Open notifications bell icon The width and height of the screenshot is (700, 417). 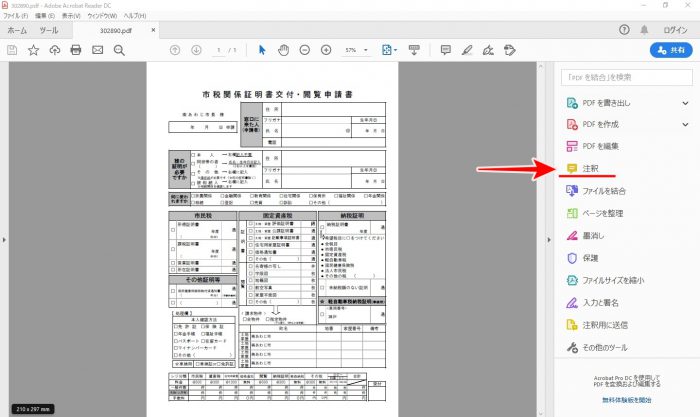tap(644, 30)
